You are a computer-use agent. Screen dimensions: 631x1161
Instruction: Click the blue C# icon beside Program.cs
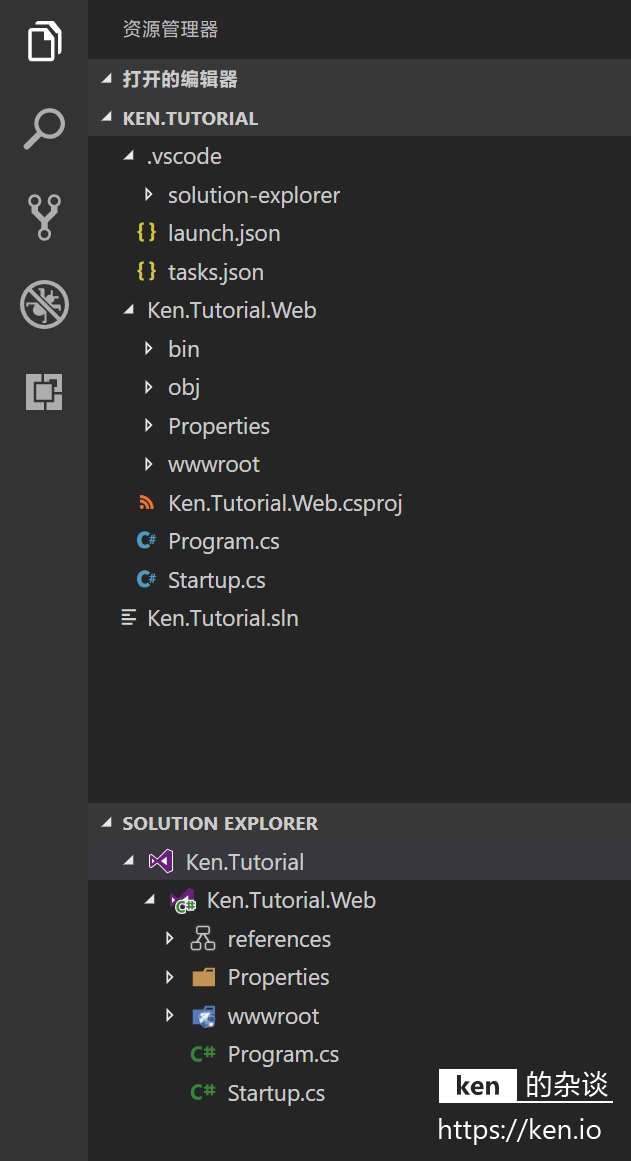click(x=147, y=541)
